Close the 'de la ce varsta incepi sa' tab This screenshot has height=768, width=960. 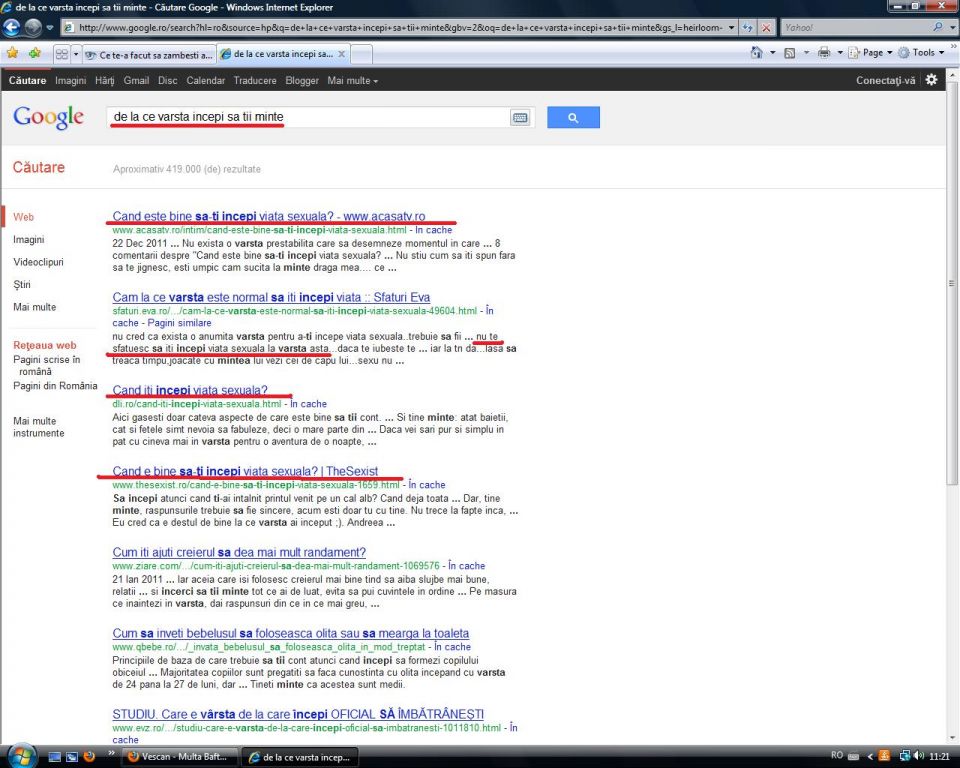point(342,54)
